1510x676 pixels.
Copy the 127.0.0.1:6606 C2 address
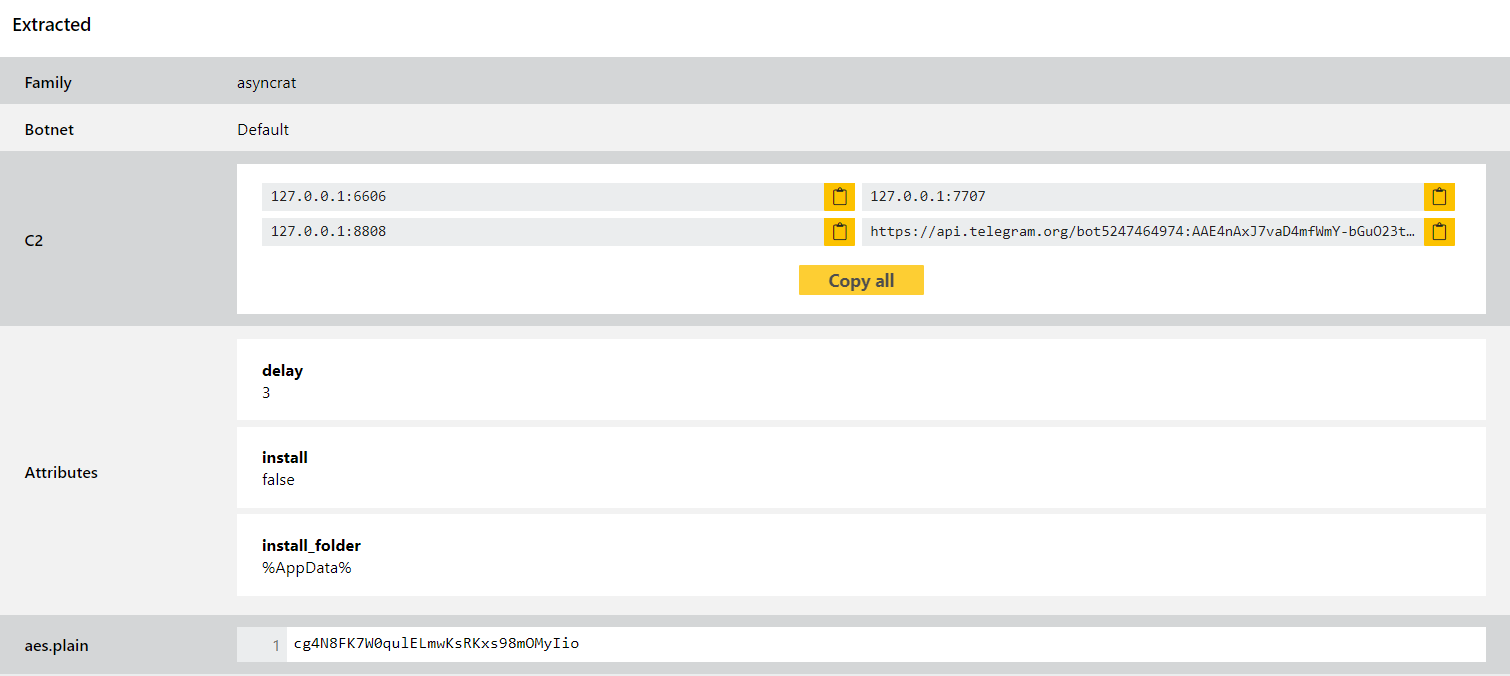(x=839, y=197)
